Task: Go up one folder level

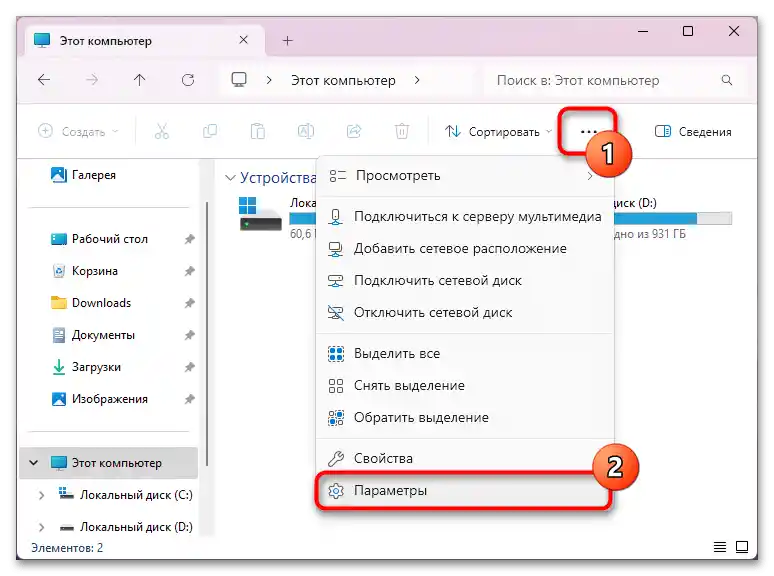Action: pyautogui.click(x=140, y=80)
